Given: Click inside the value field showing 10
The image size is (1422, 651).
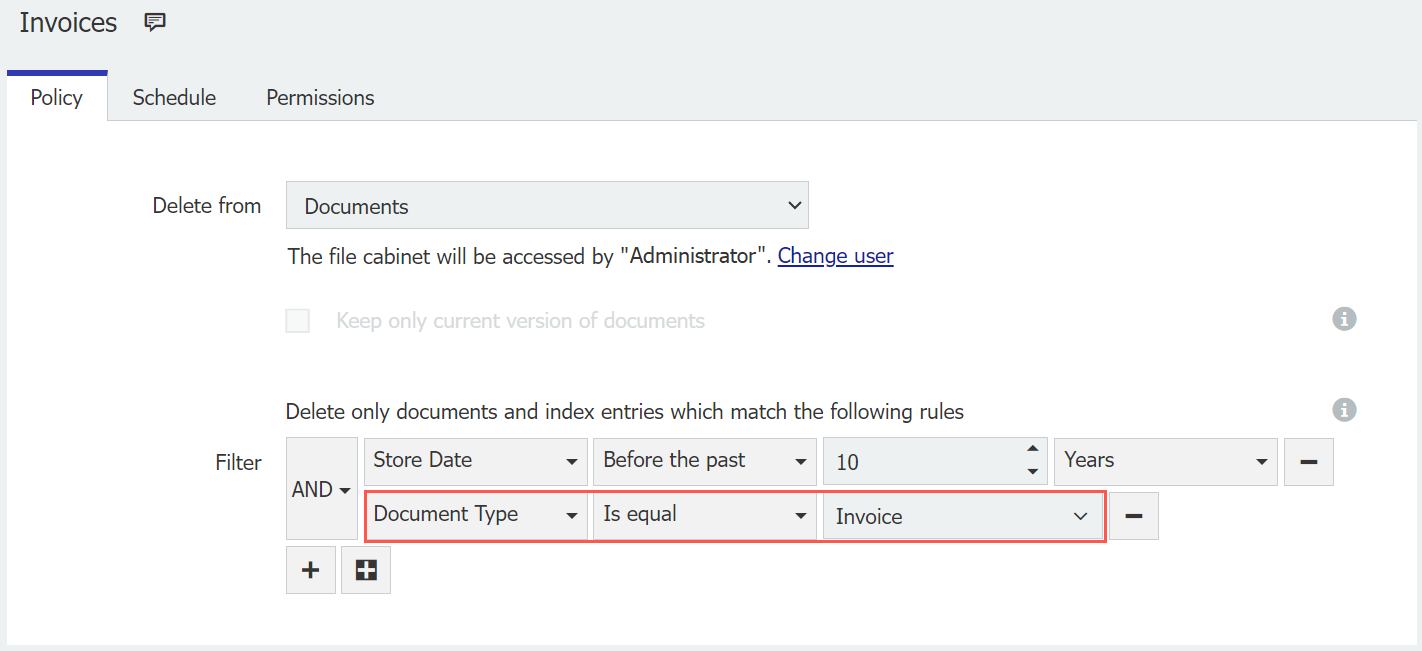Looking at the screenshot, I should [x=920, y=461].
